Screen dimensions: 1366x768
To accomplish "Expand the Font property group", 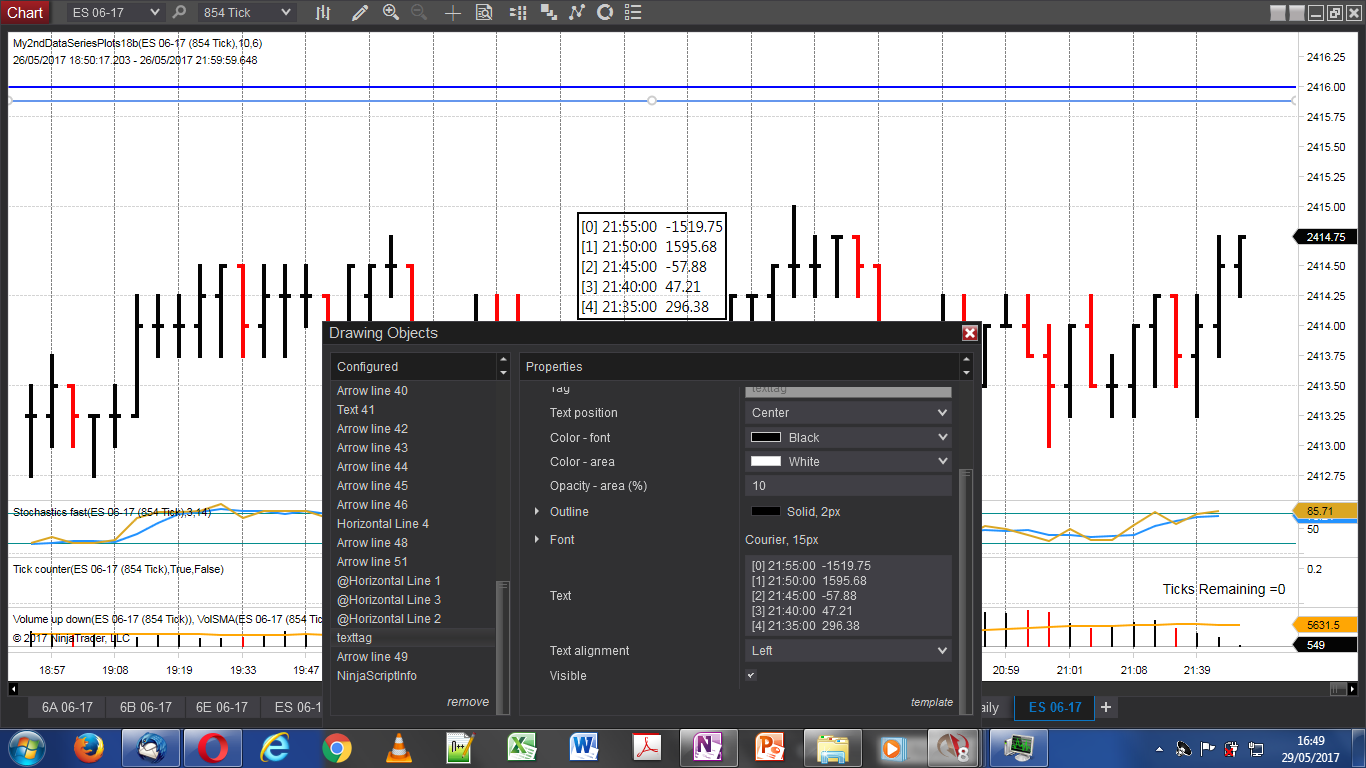I will coord(538,540).
